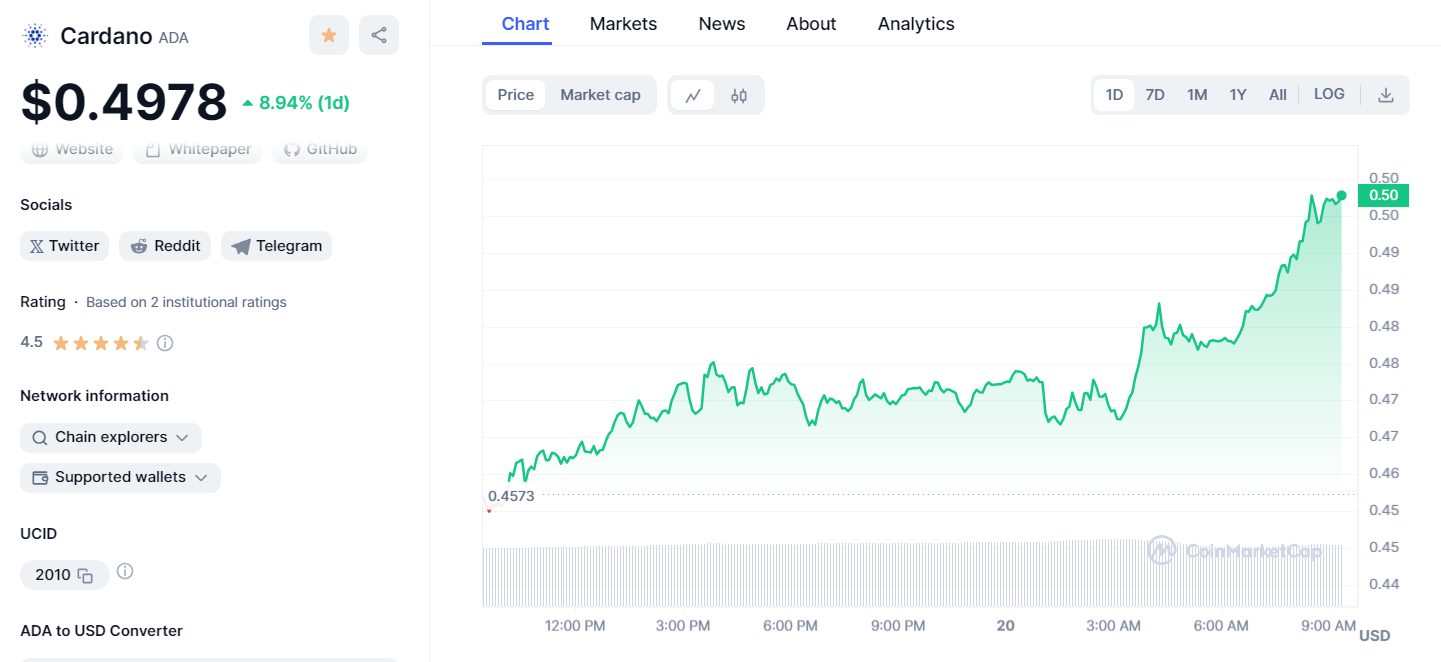Screen dimensions: 1441x662
Task: Open the GitHub link
Action: coord(320,150)
